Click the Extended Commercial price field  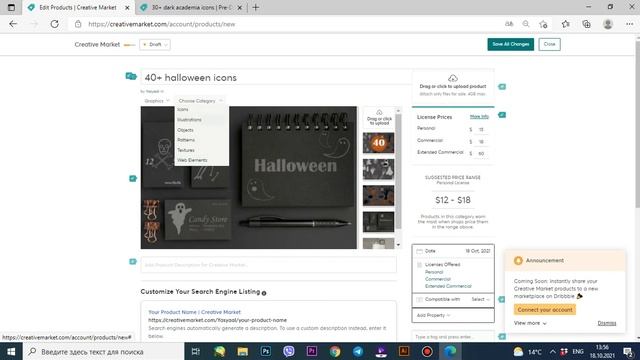pos(481,153)
